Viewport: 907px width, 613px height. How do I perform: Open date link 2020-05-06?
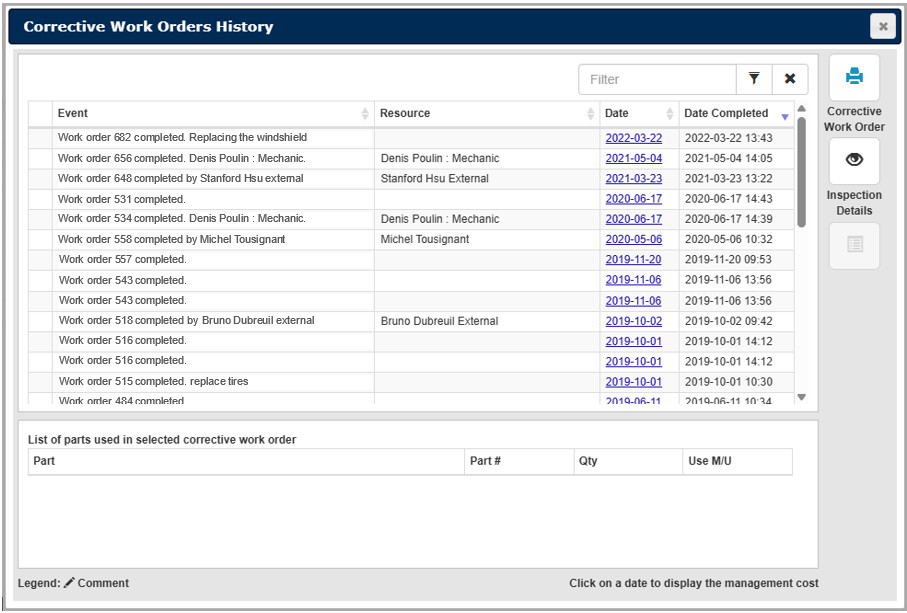tap(633, 240)
